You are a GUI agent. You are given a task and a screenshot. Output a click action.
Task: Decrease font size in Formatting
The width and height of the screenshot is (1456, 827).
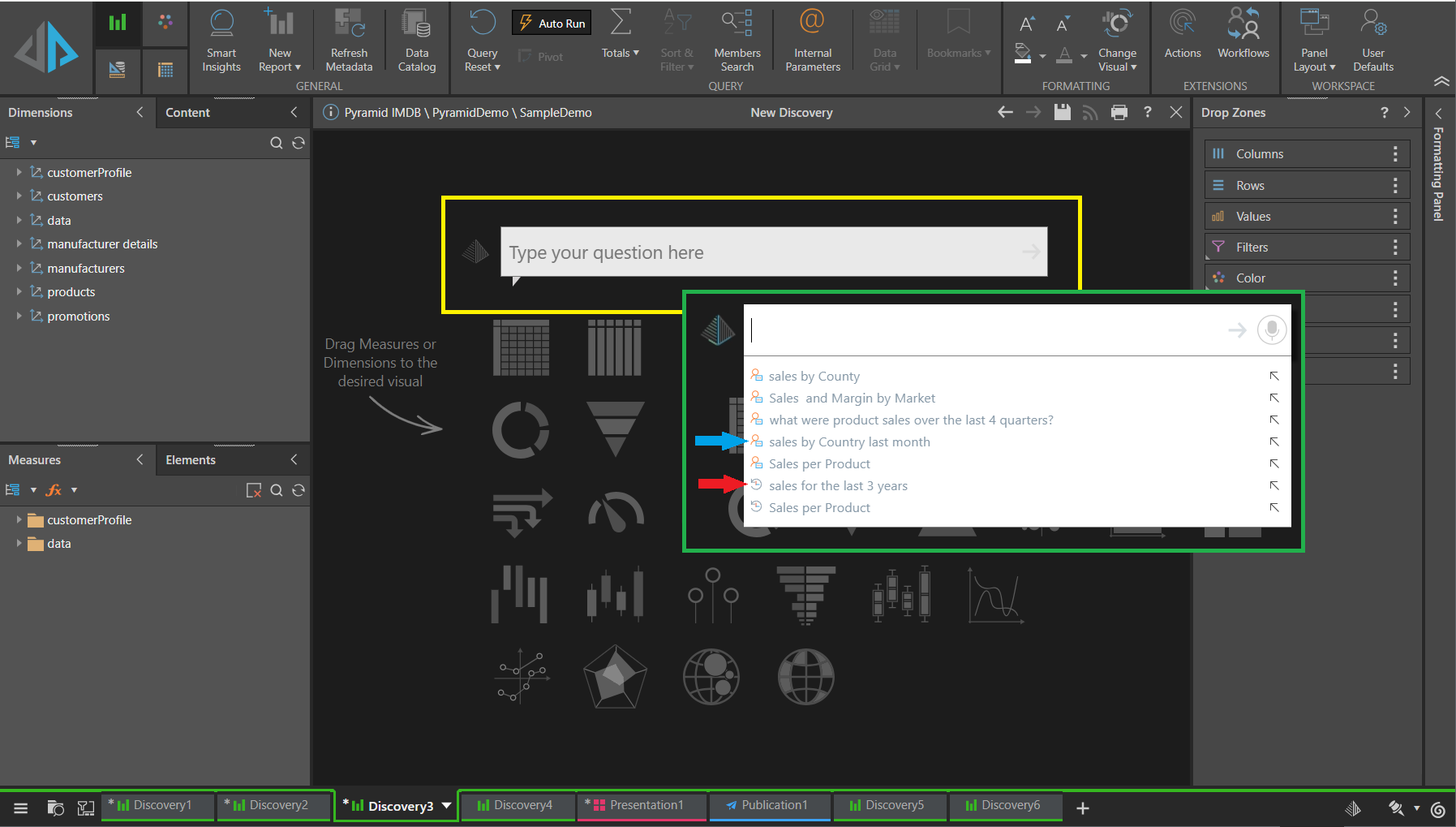click(x=1063, y=24)
